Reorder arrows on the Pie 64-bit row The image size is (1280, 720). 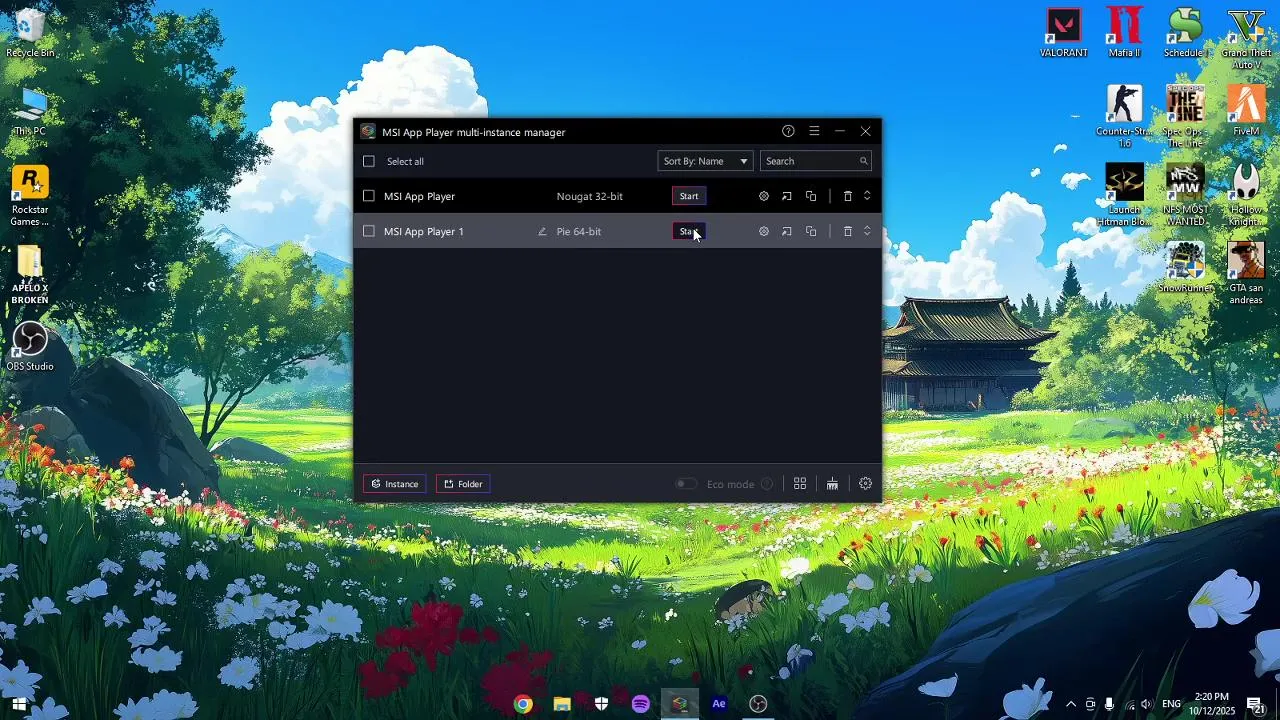tap(867, 231)
